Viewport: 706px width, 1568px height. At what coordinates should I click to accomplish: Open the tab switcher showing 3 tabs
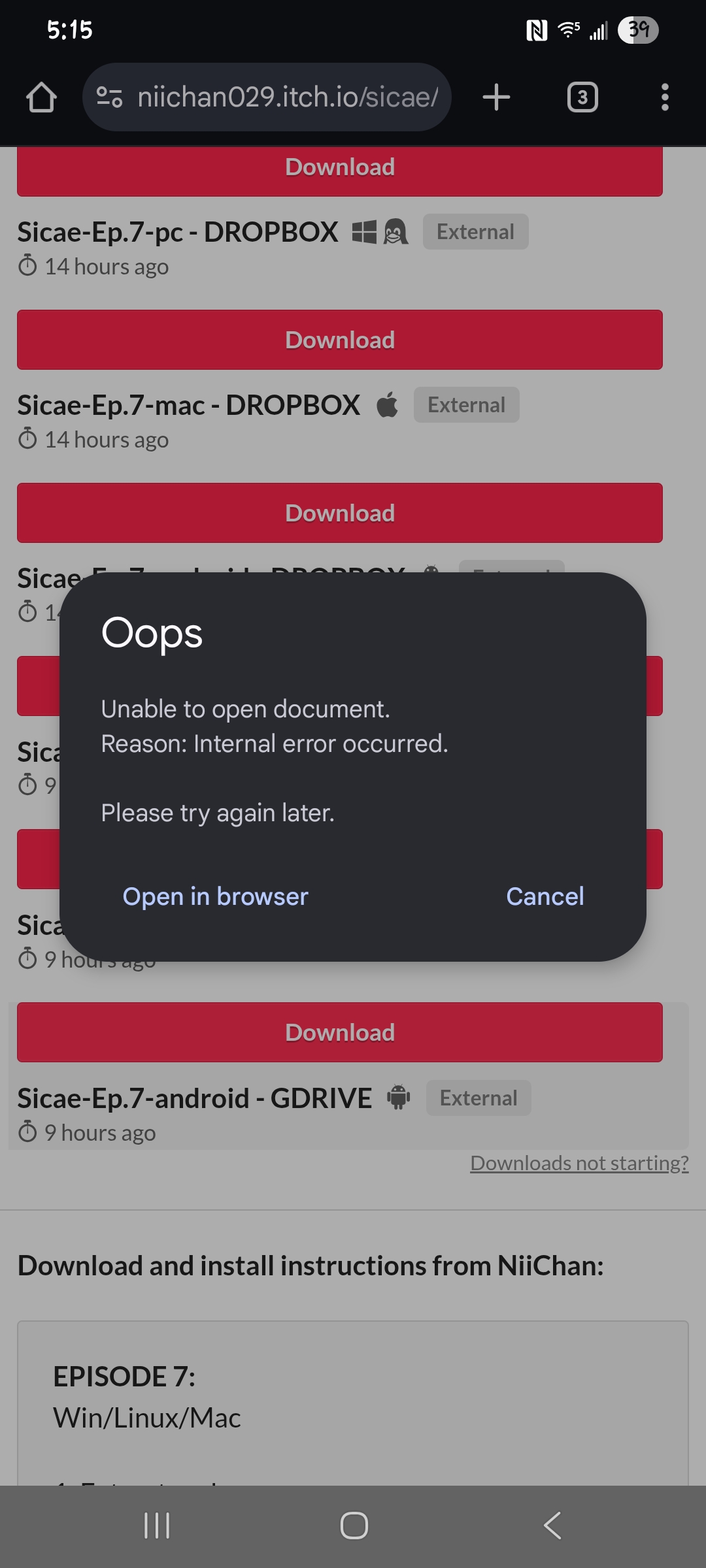coord(582,97)
